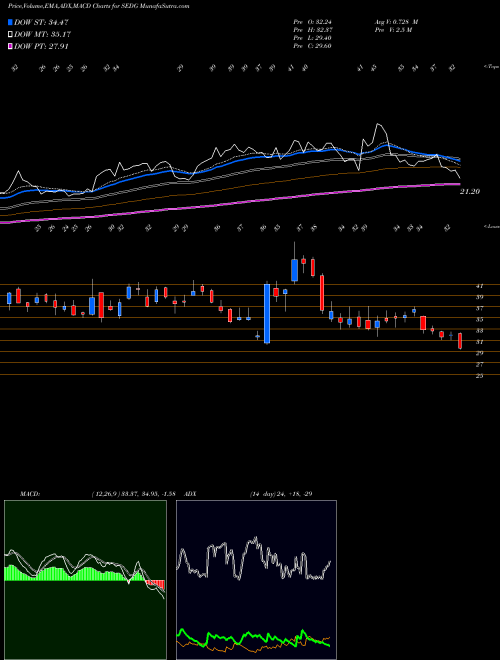Click the 'Pre L: 29.40' low value

312,38
